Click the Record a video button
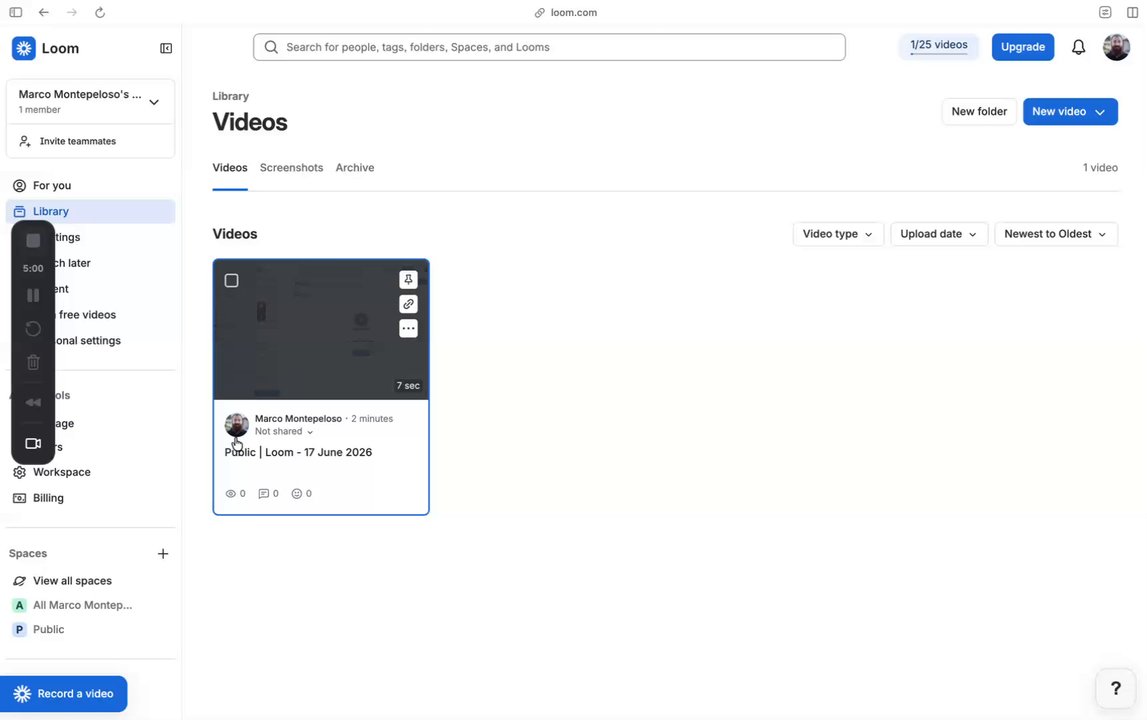Screen dimensions: 1147x720 pos(64,694)
